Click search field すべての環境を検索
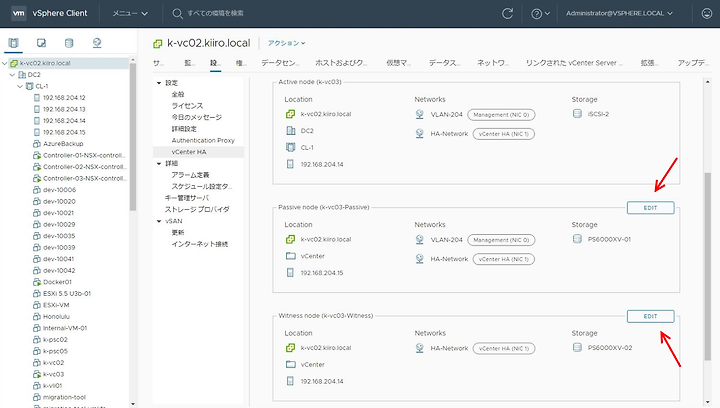 pyautogui.click(x=215, y=13)
